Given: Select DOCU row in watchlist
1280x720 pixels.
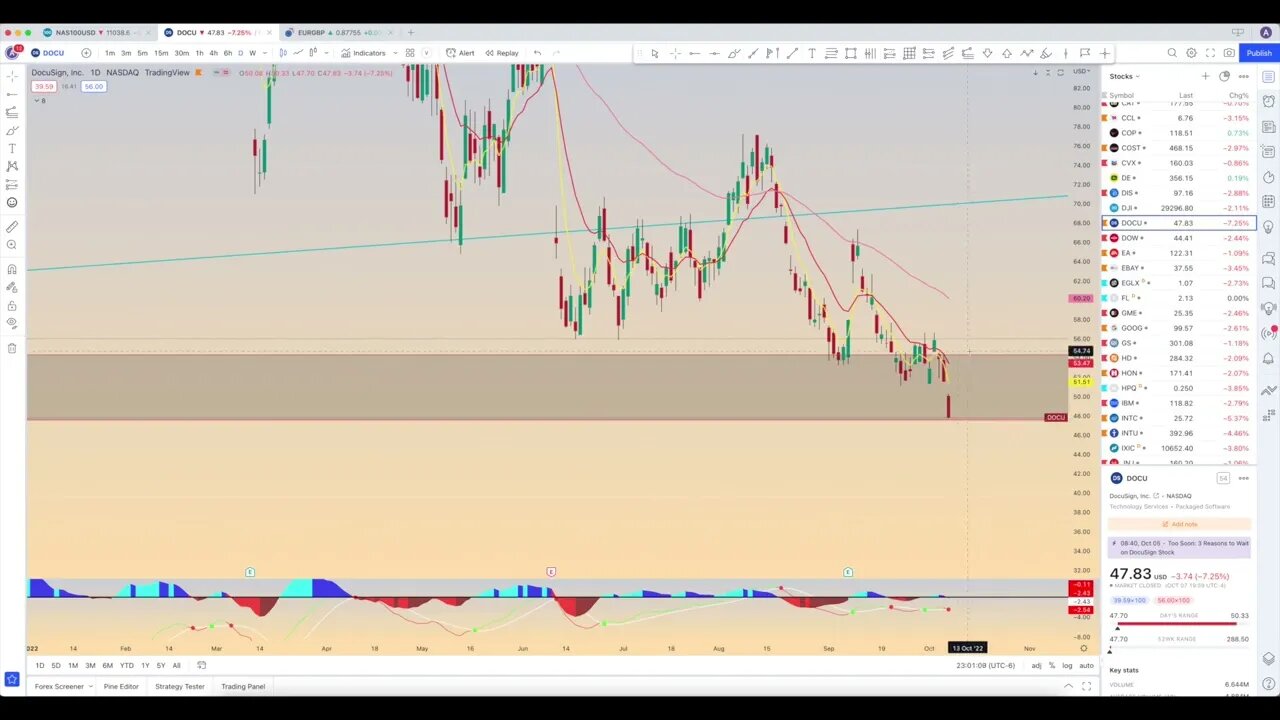Looking at the screenshot, I should [1178, 223].
